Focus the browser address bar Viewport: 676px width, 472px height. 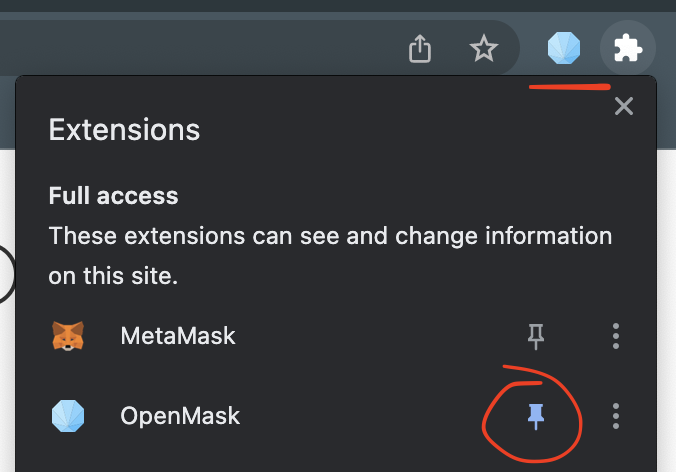(200, 48)
